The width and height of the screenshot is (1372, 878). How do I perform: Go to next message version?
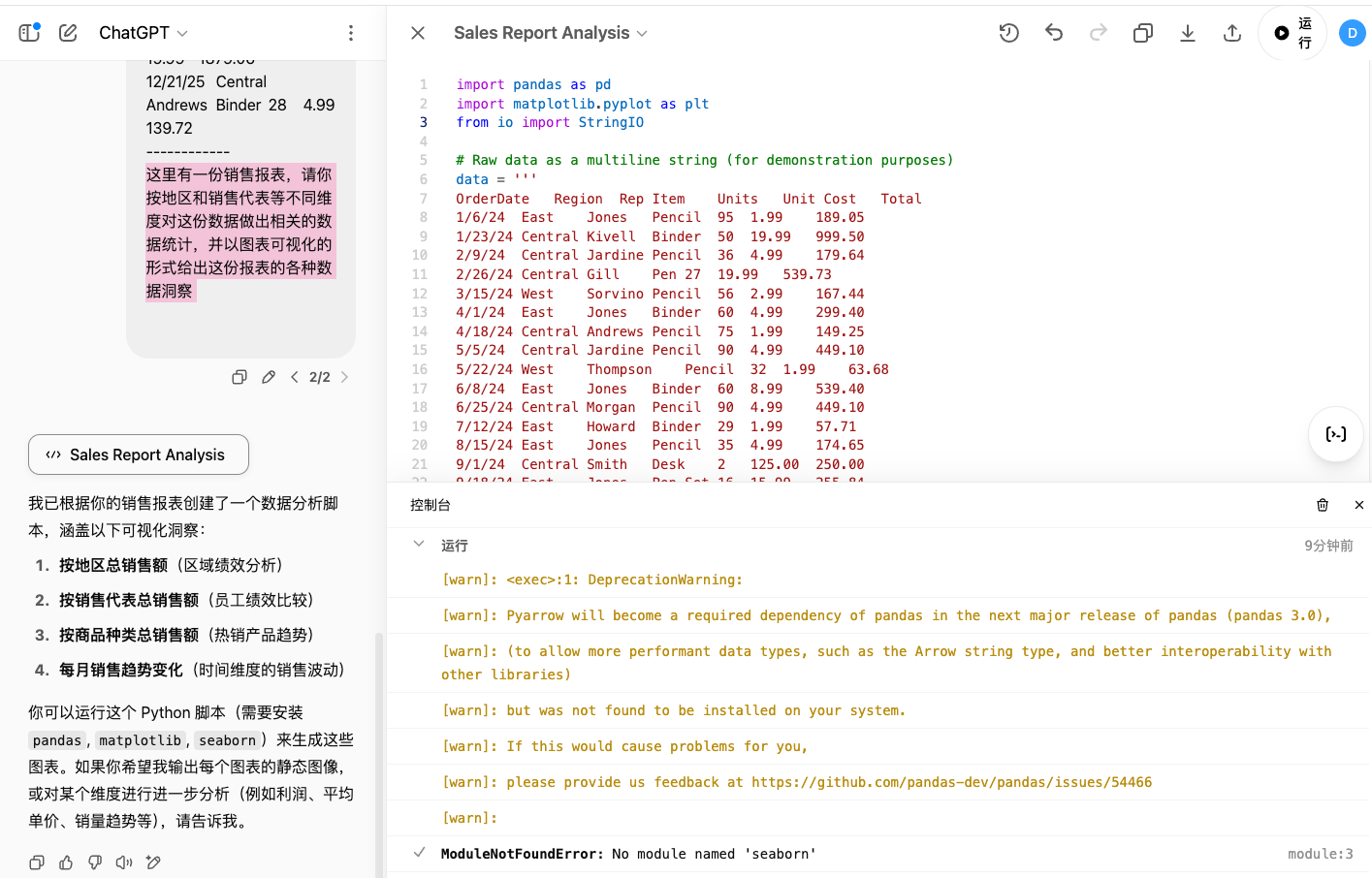344,377
